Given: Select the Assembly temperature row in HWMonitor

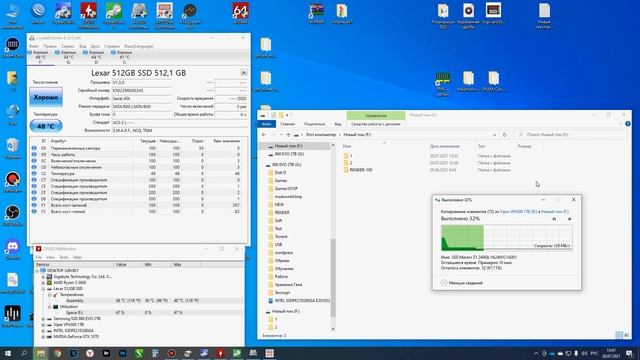Looking at the screenshot, I should coord(139,301).
